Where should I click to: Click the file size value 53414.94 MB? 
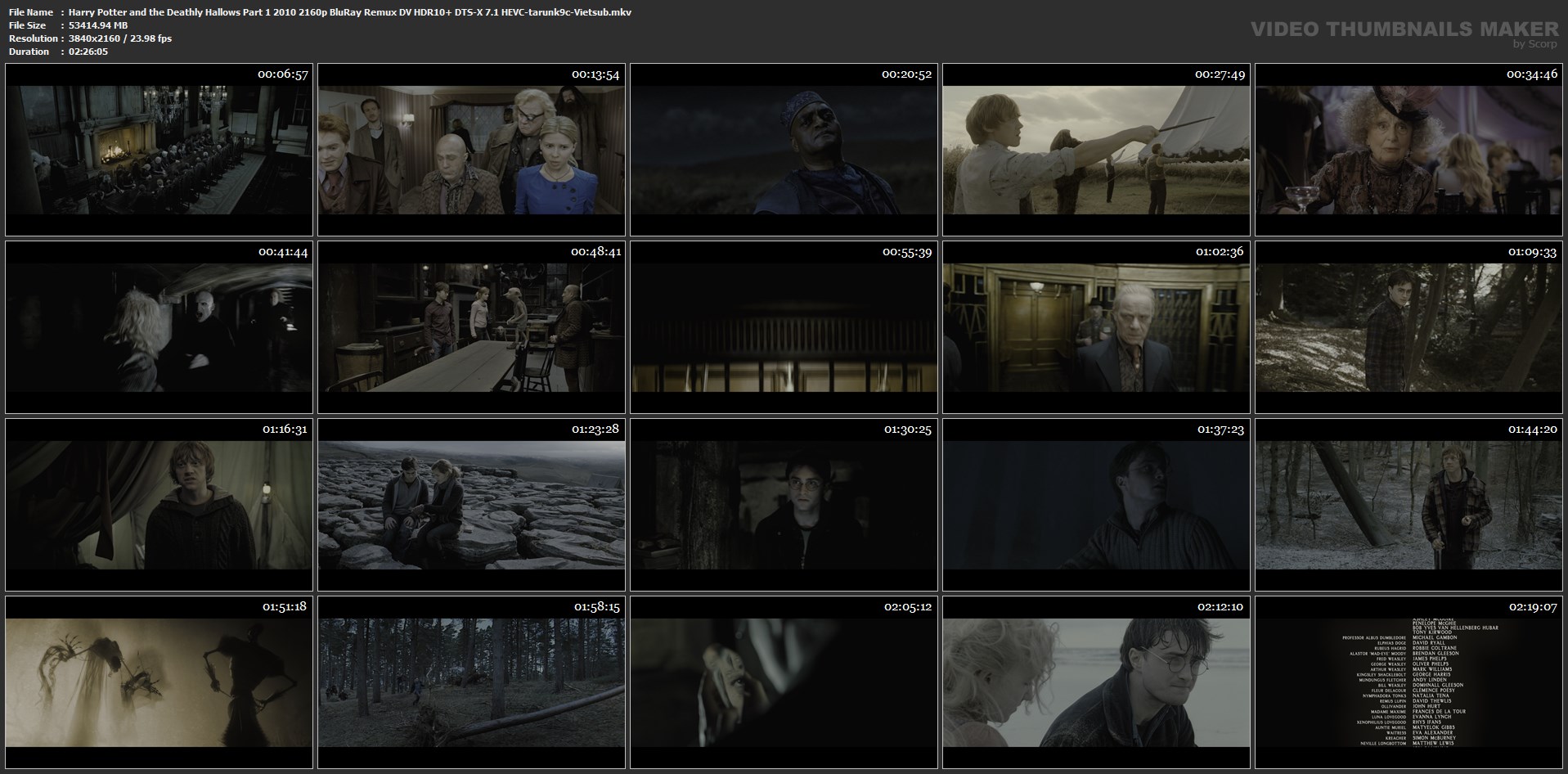pyautogui.click(x=98, y=25)
